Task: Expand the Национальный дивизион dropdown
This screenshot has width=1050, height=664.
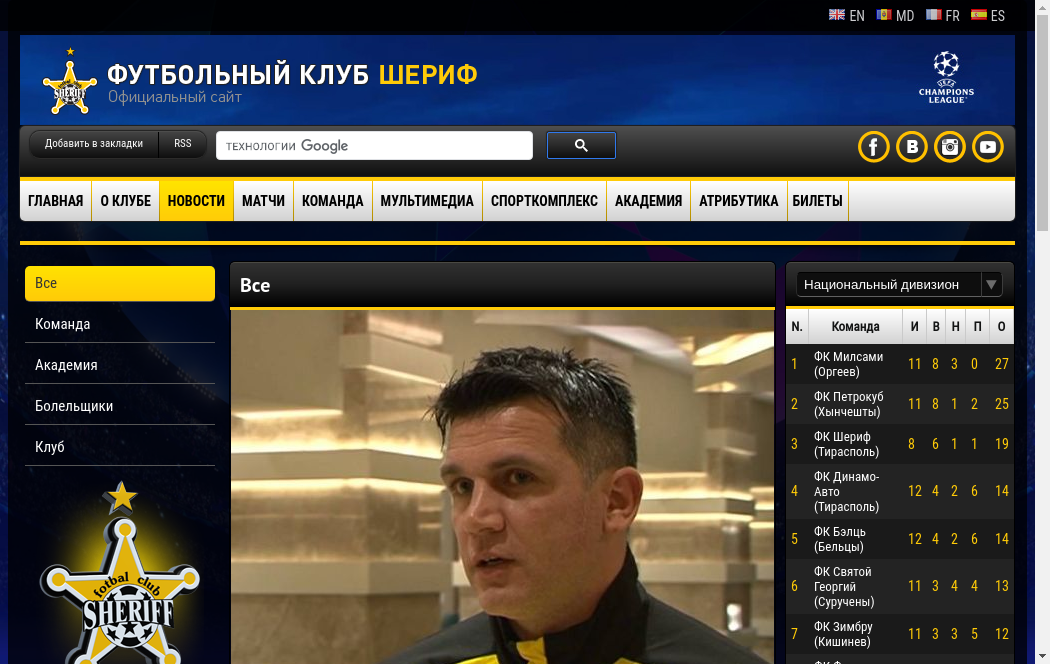Action: click(899, 285)
